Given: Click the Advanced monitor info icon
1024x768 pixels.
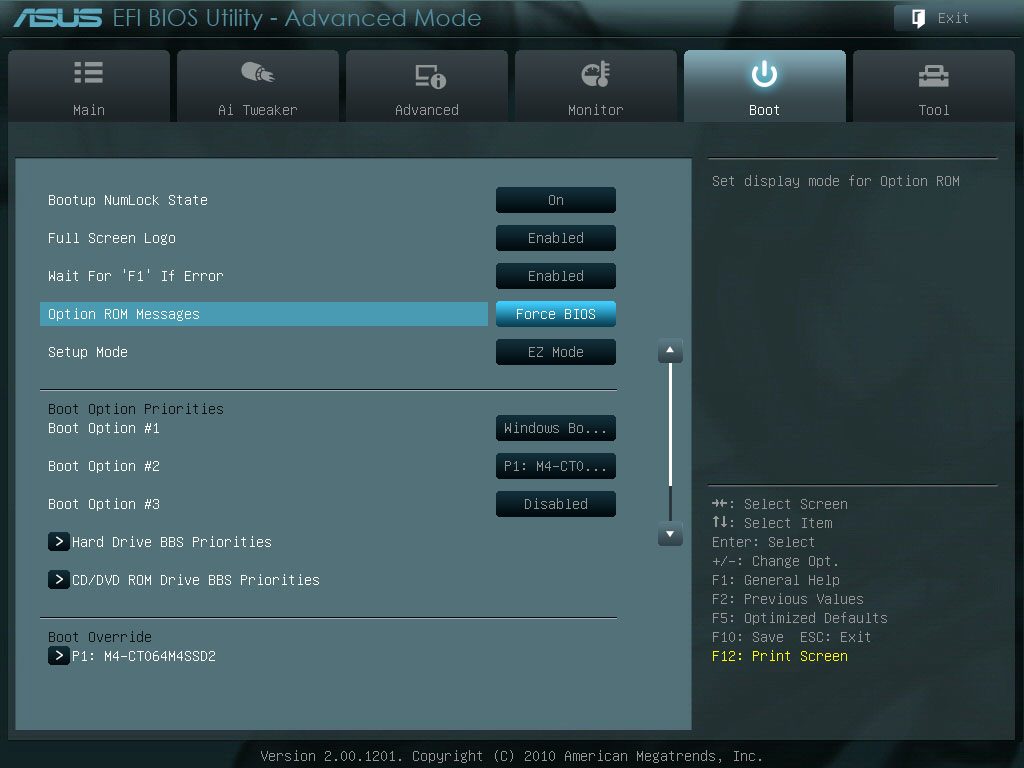Looking at the screenshot, I should tap(430, 76).
